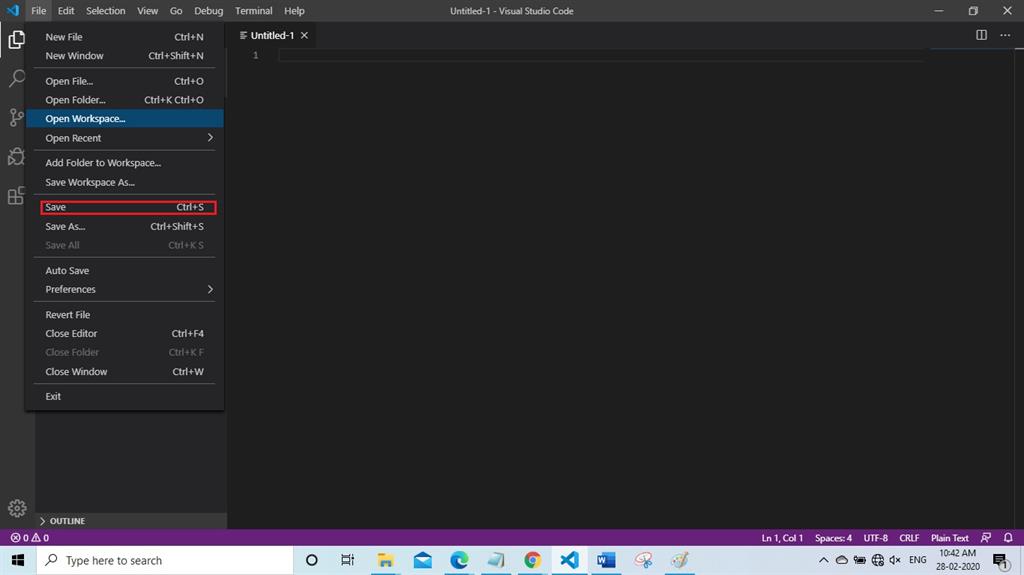Open Mail app from taskbar
Viewport: 1024px width, 575px height.
(x=423, y=560)
